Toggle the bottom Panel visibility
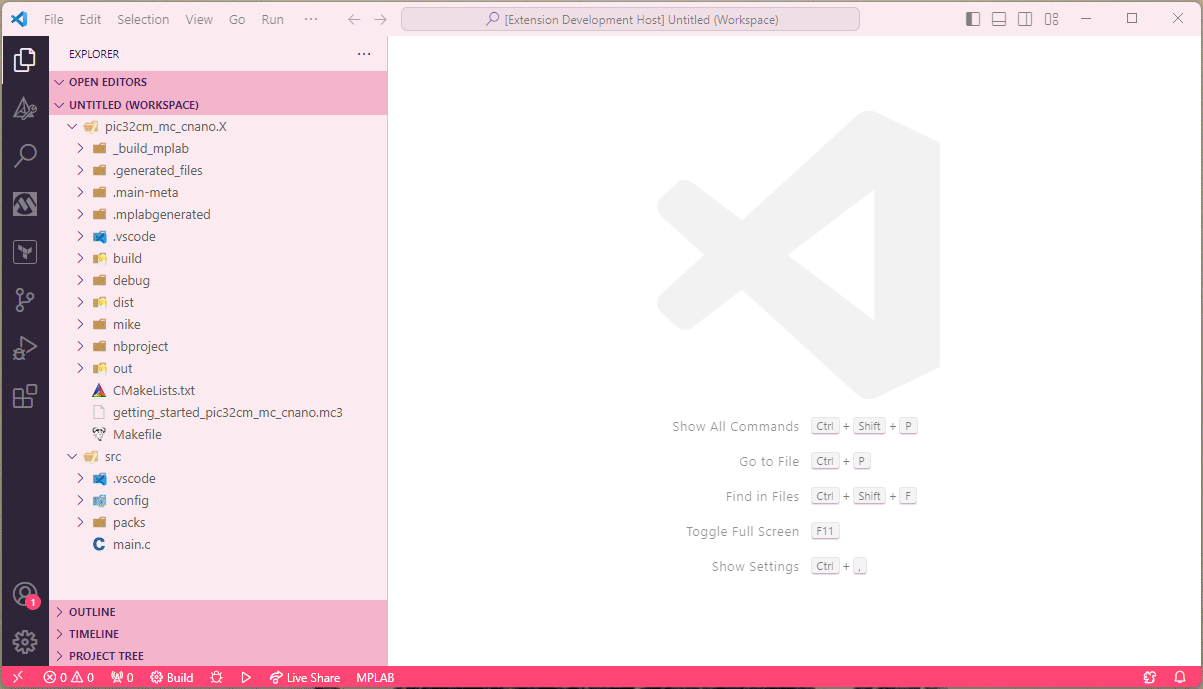1203x689 pixels. coord(999,19)
